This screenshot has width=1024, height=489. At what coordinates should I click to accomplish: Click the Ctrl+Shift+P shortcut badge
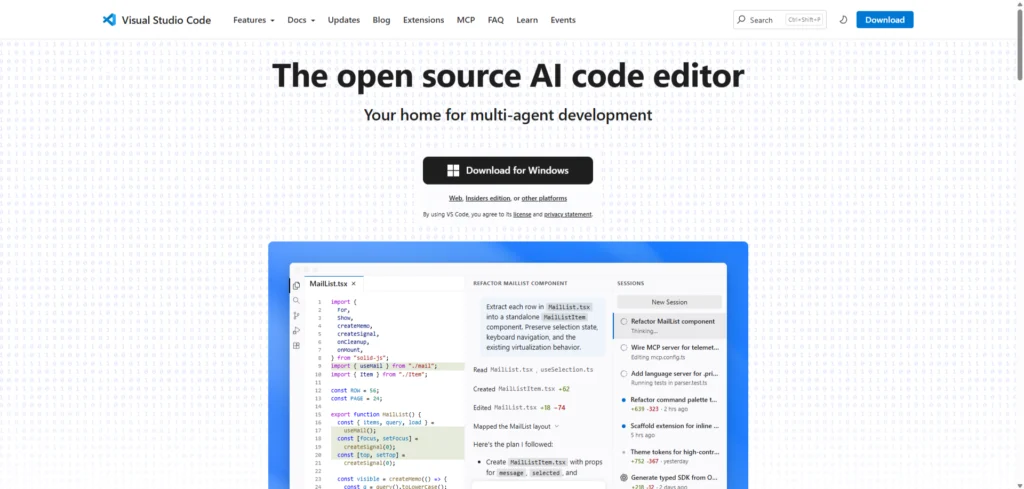click(x=805, y=20)
